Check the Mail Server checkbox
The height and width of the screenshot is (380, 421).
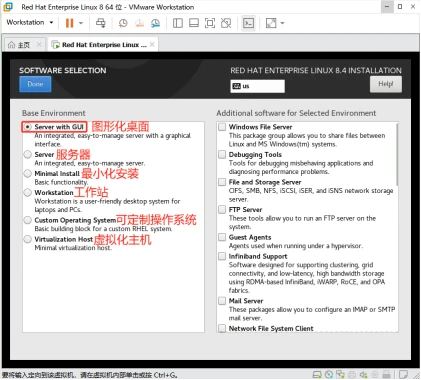(222, 301)
